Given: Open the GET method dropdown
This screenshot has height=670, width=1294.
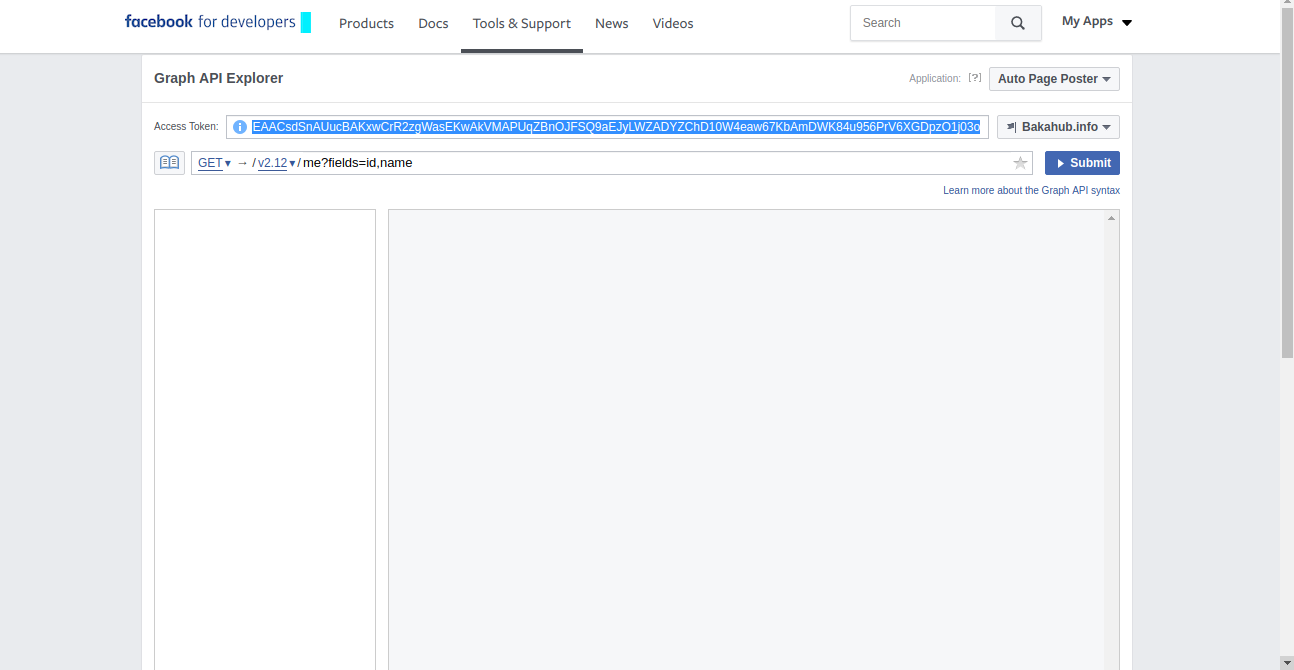Looking at the screenshot, I should click(214, 163).
